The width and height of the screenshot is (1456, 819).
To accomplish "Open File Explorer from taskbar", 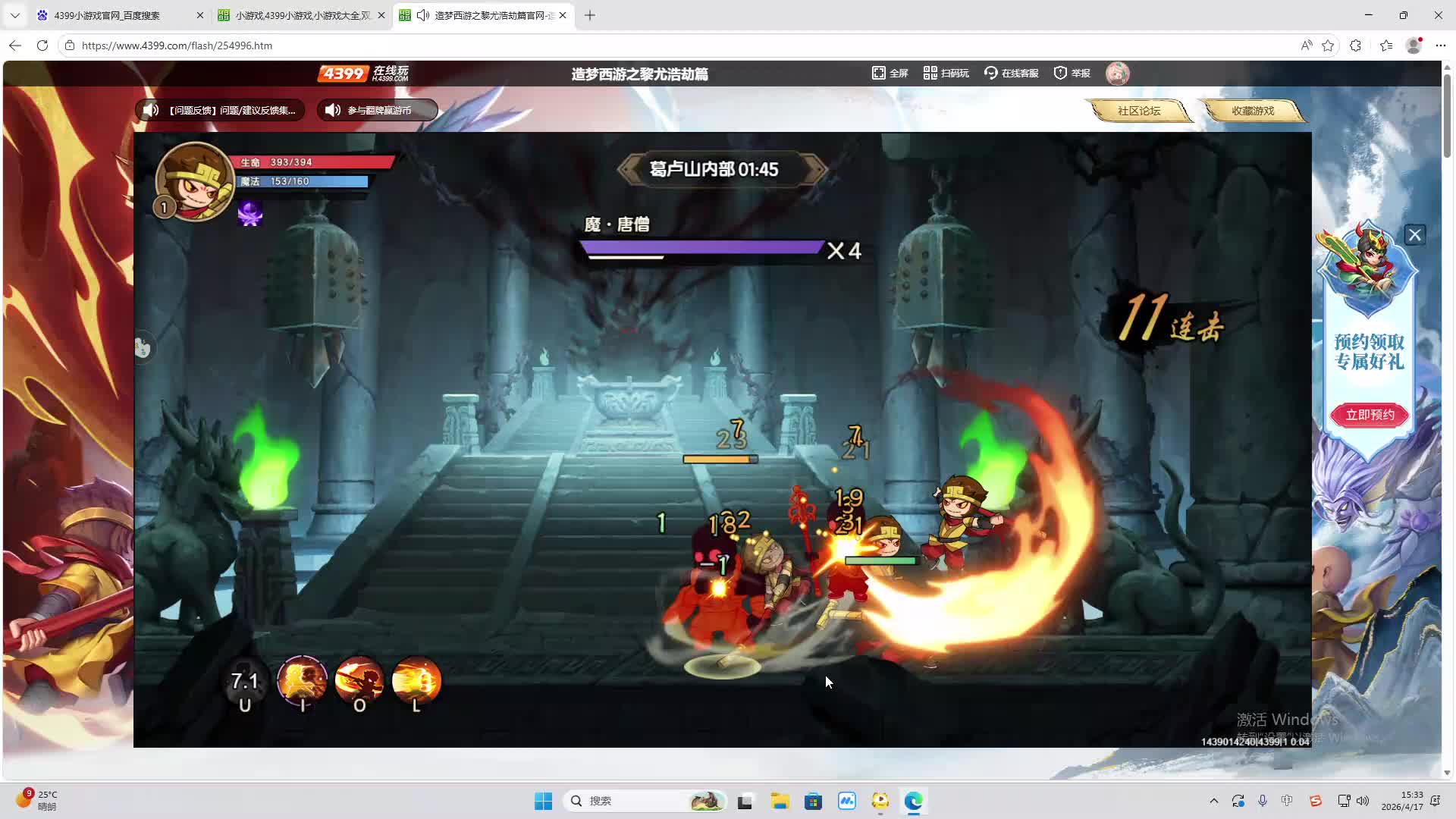I will click(x=780, y=801).
